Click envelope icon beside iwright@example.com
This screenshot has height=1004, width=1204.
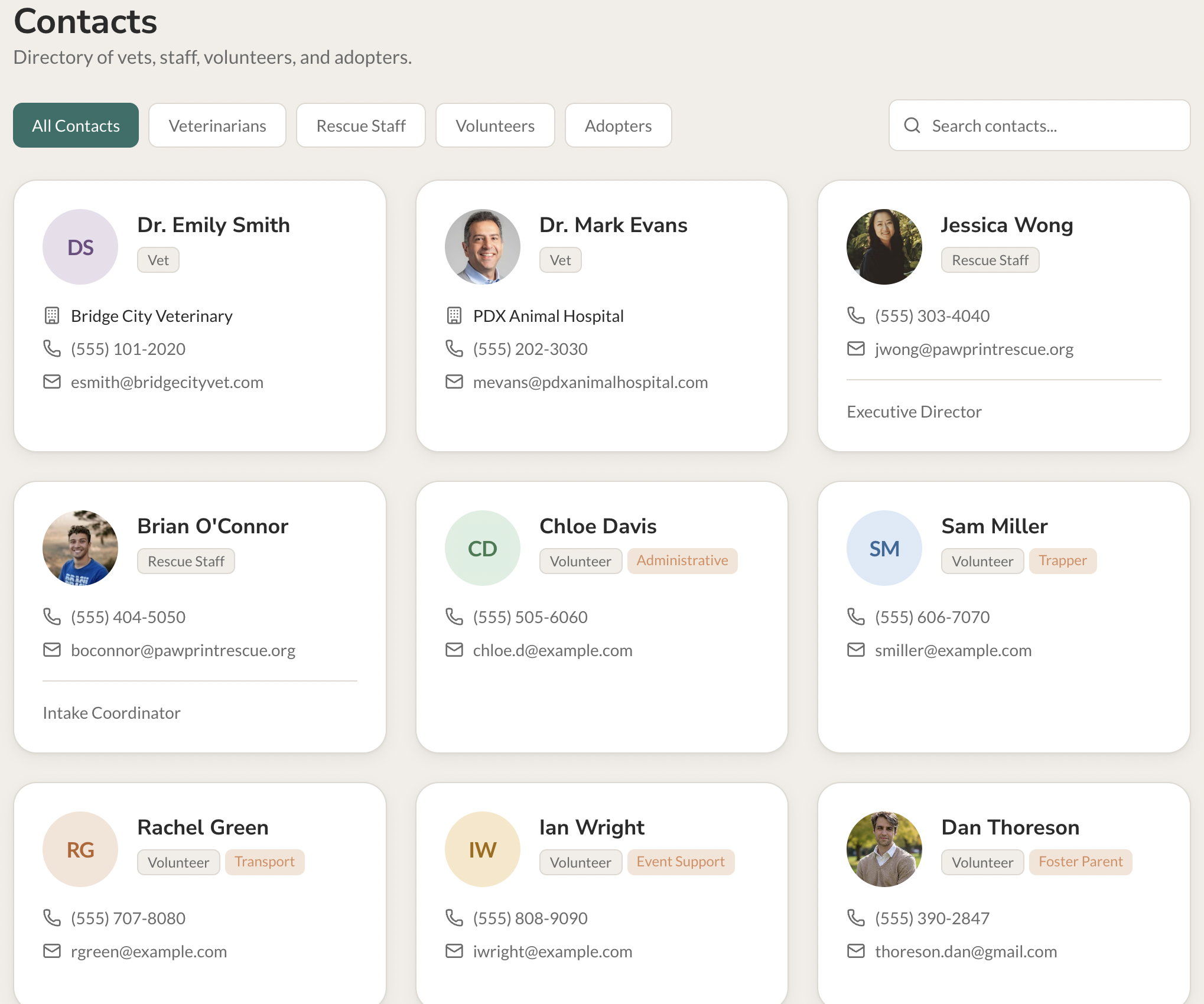click(x=454, y=951)
